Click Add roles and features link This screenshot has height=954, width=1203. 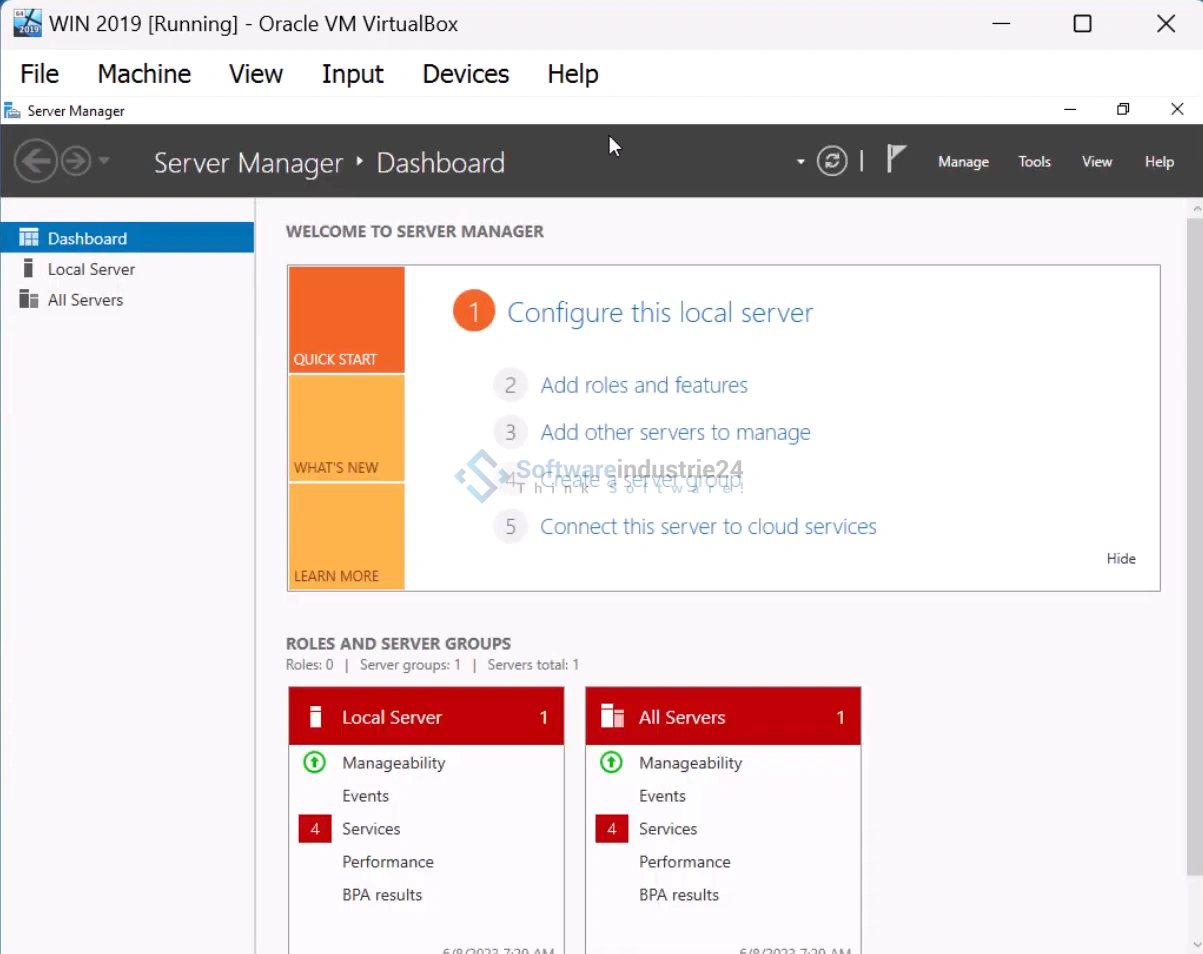click(x=644, y=385)
